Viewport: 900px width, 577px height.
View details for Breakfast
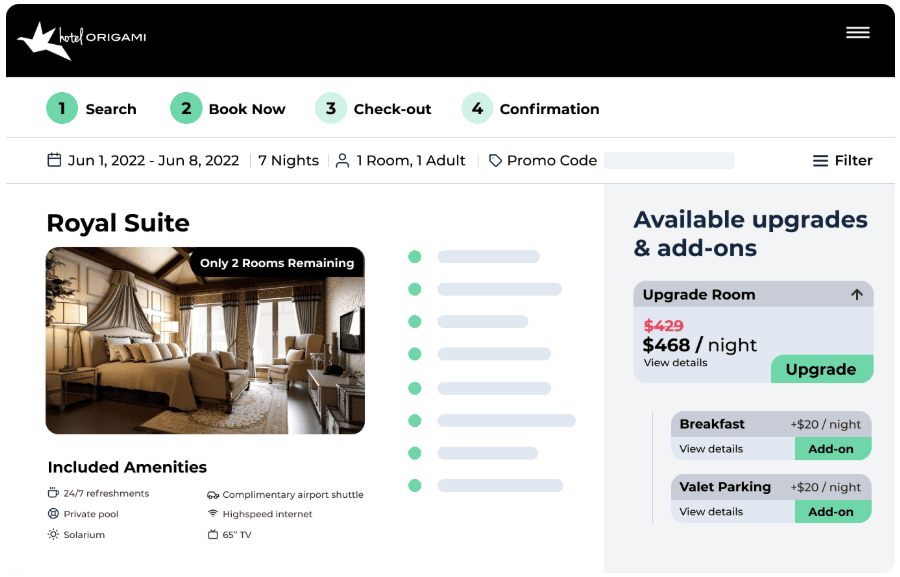click(x=711, y=449)
